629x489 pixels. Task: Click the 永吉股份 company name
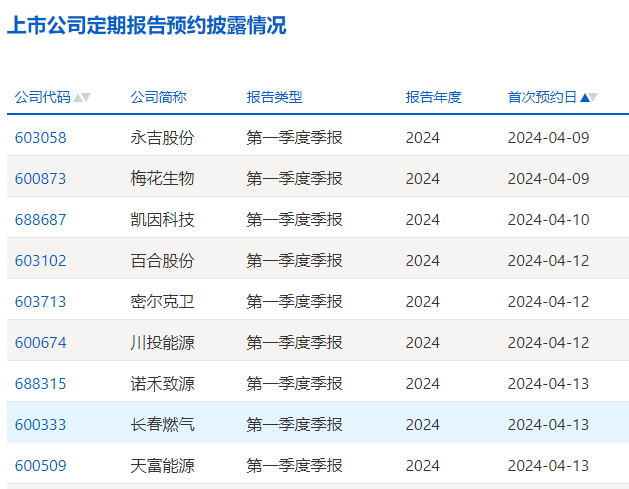pyautogui.click(x=162, y=137)
